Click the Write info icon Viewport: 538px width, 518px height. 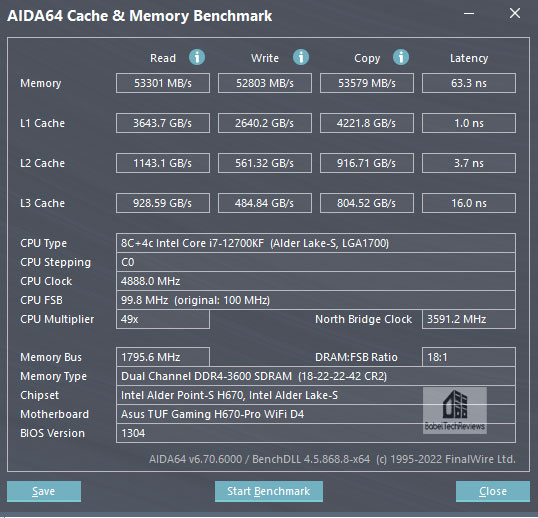[x=301, y=57]
